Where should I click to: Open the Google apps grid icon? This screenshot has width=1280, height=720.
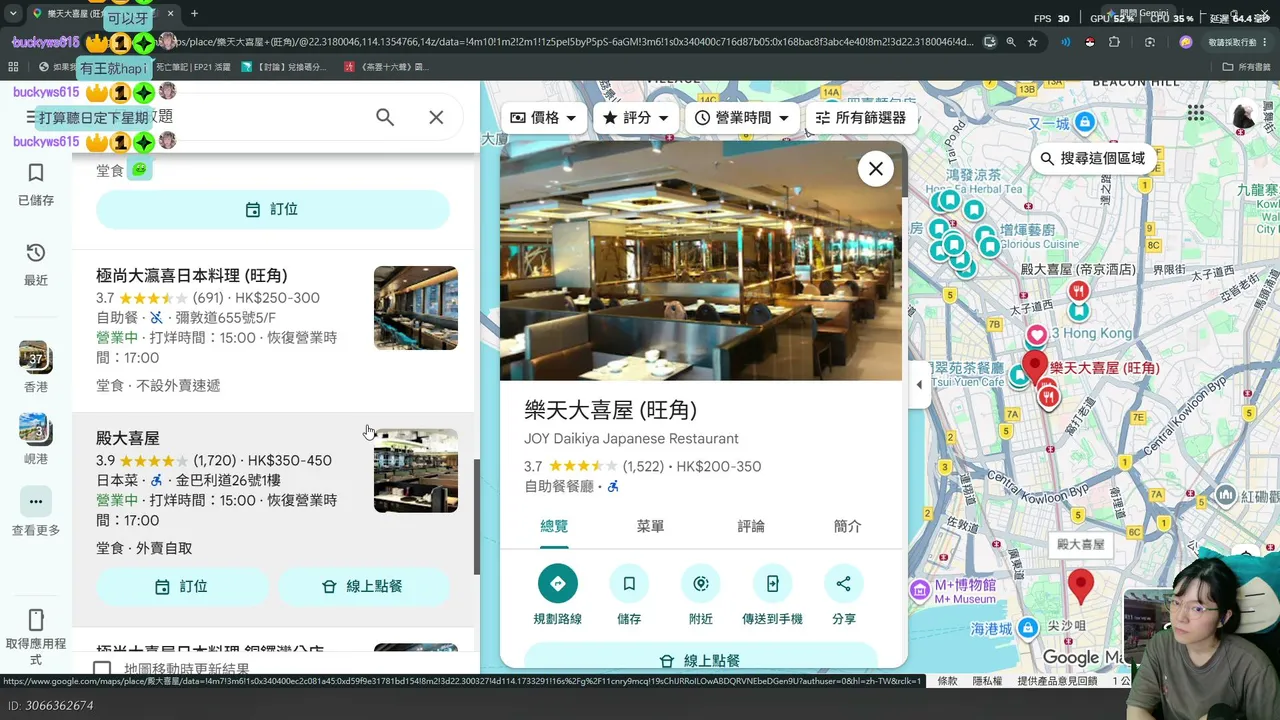tap(1196, 113)
